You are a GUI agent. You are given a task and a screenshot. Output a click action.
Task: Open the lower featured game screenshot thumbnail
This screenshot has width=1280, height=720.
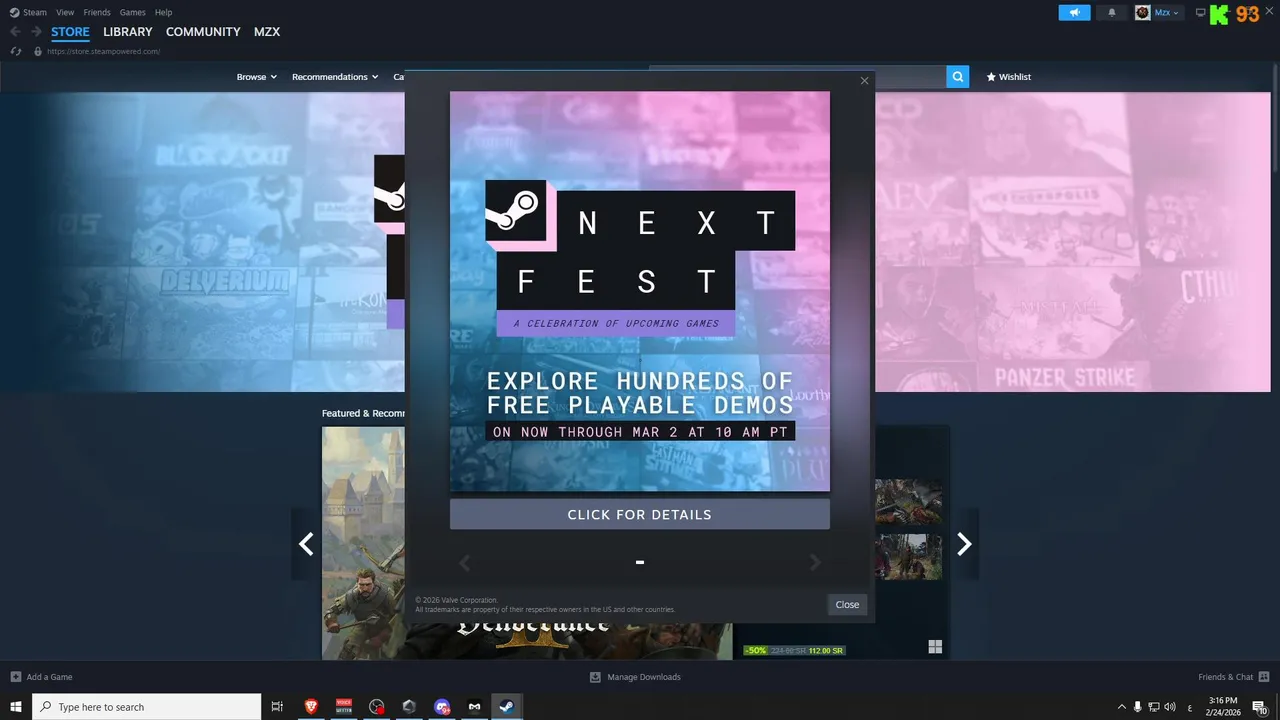coord(908,557)
